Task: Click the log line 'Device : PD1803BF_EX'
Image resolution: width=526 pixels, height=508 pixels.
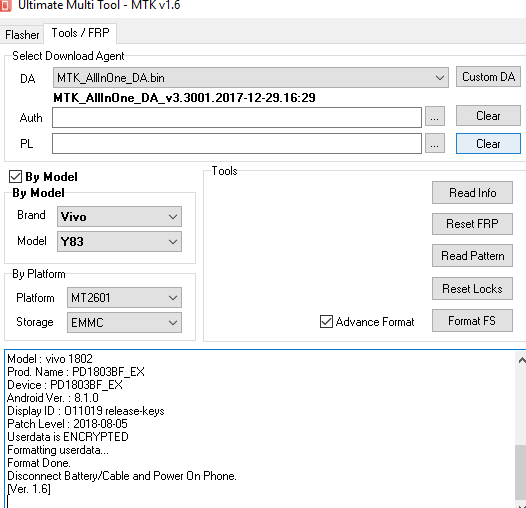Action: click(x=65, y=385)
